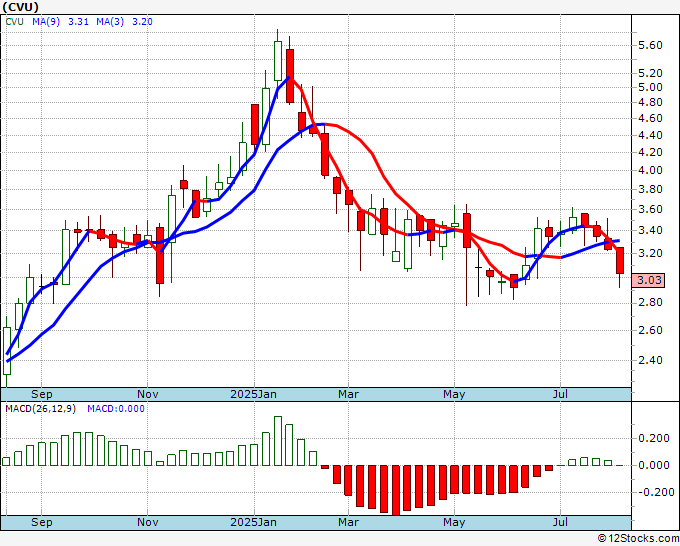Screen dimensions: 680x546
Task: Click the 0.200 MACD axis label
Action: click(654, 438)
